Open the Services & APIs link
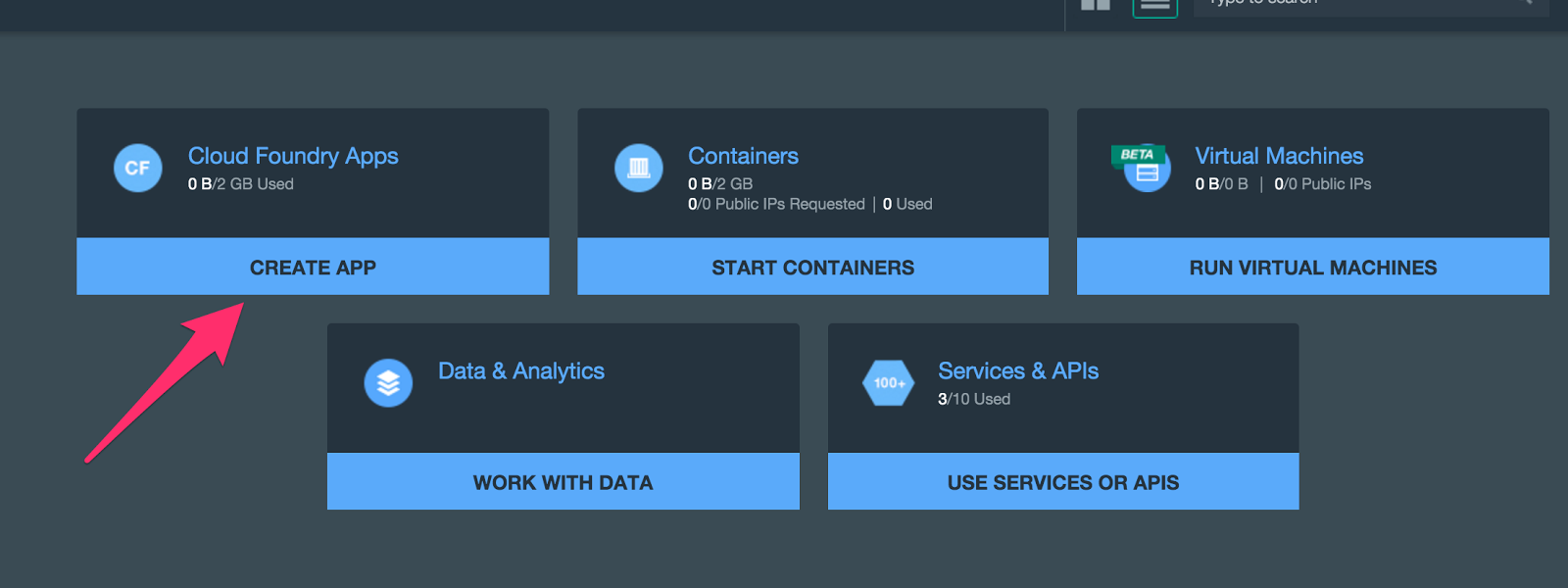The height and width of the screenshot is (588, 1568). pyautogui.click(x=1018, y=371)
